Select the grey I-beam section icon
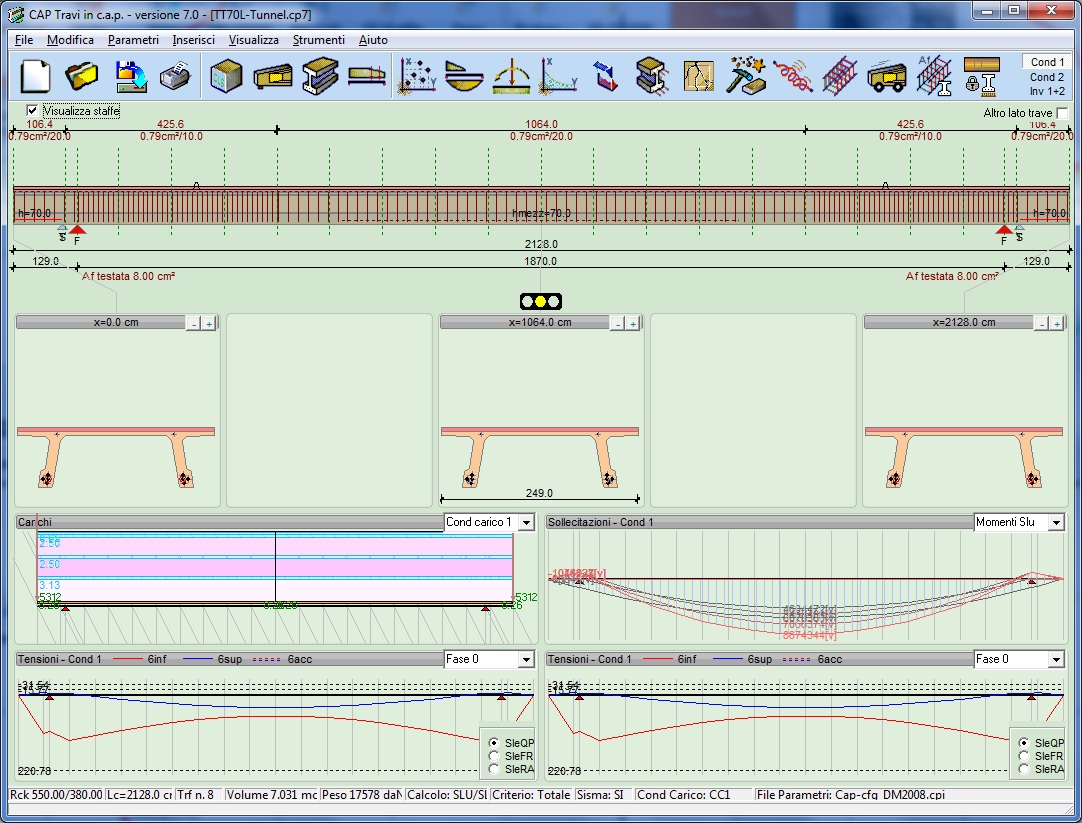This screenshot has height=823, width=1082. click(x=320, y=76)
